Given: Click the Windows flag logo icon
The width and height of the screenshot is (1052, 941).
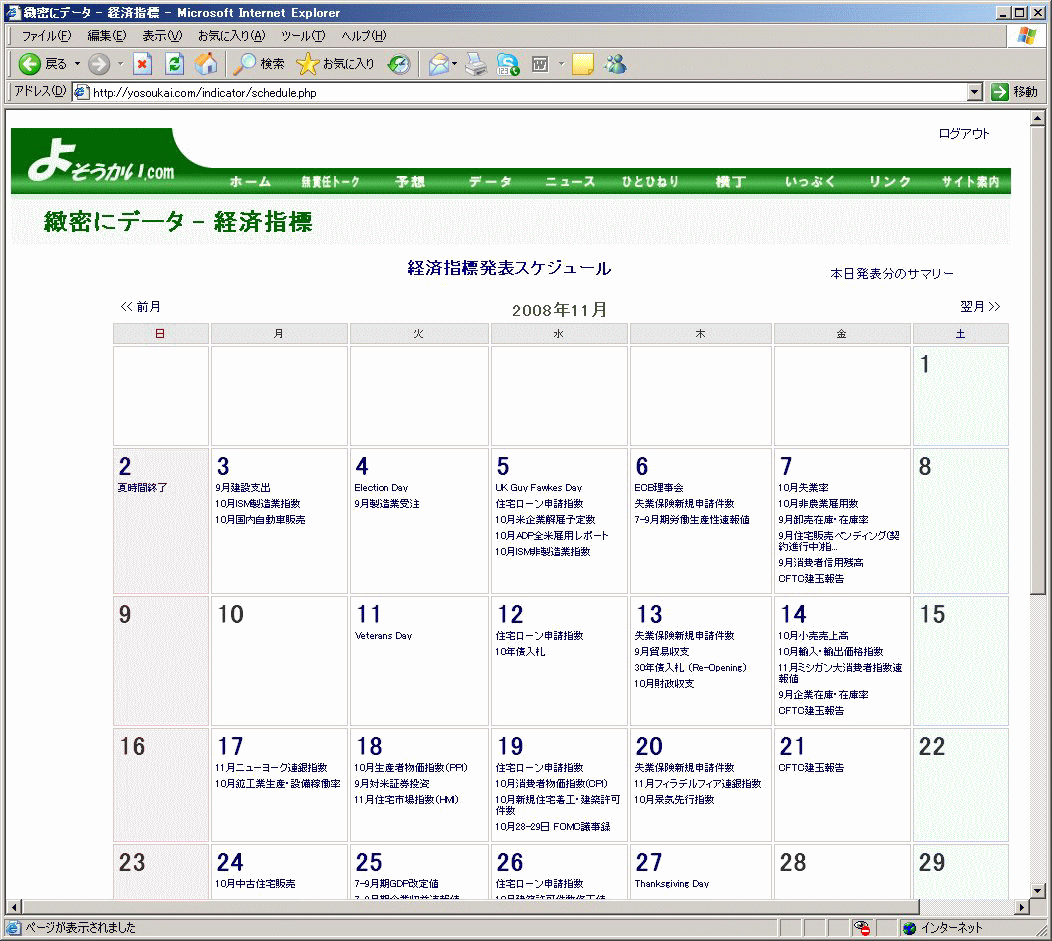Looking at the screenshot, I should (1026, 36).
